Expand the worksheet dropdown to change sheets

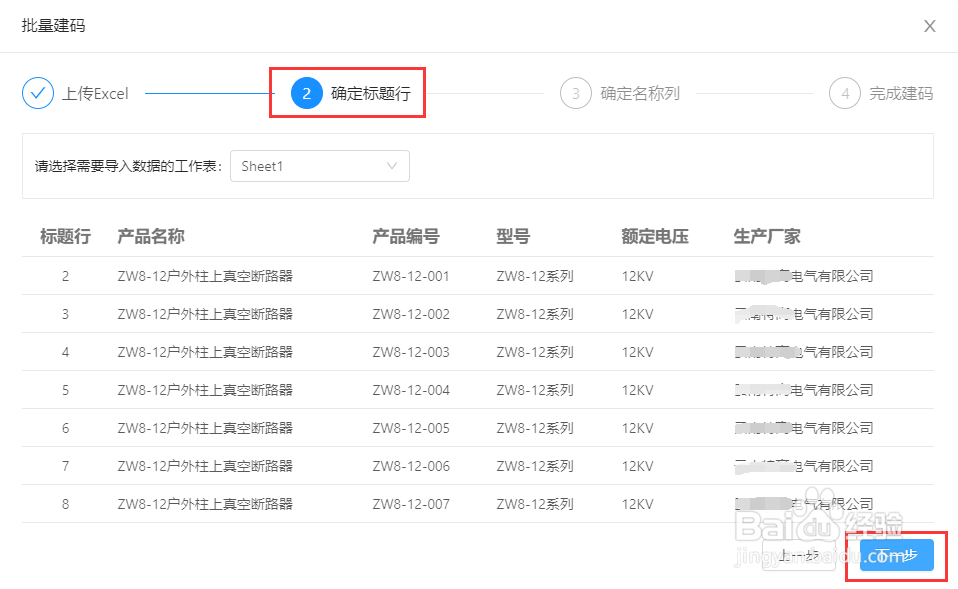click(x=320, y=166)
